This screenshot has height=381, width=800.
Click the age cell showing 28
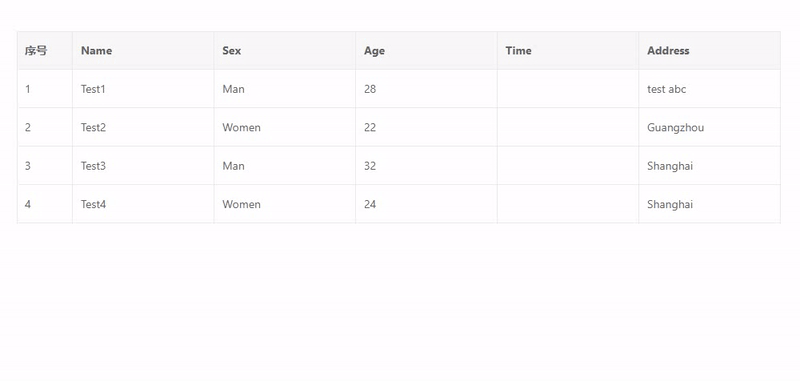click(427, 89)
